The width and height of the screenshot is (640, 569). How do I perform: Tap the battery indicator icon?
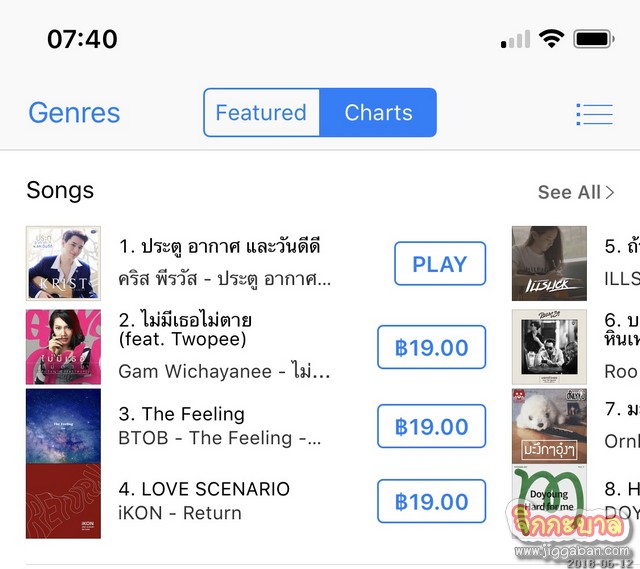click(593, 39)
